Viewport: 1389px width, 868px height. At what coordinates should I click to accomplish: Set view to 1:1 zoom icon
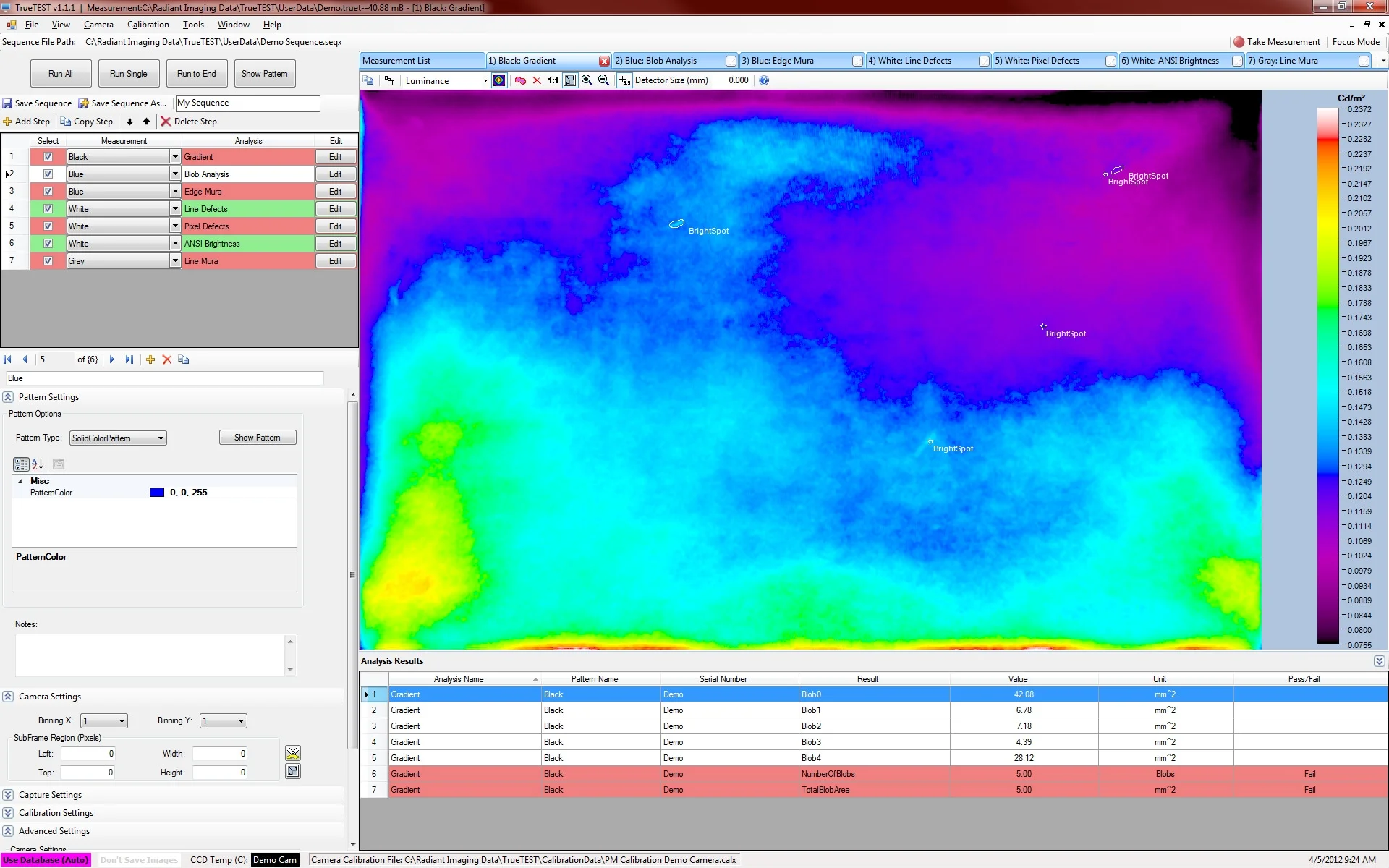coord(552,80)
